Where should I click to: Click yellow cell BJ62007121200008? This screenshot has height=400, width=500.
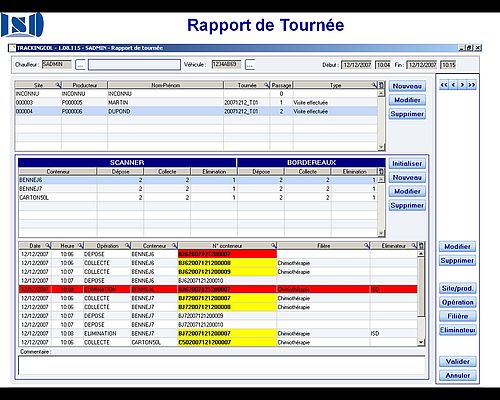(227, 263)
